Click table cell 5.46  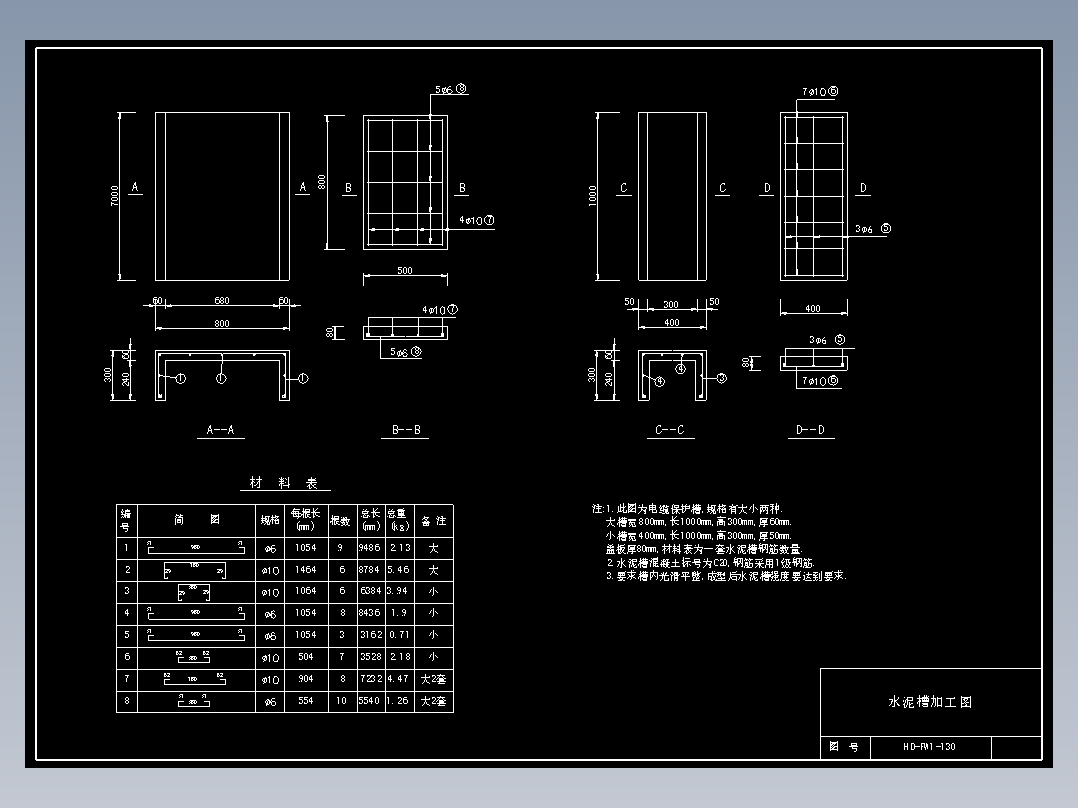click(x=398, y=570)
